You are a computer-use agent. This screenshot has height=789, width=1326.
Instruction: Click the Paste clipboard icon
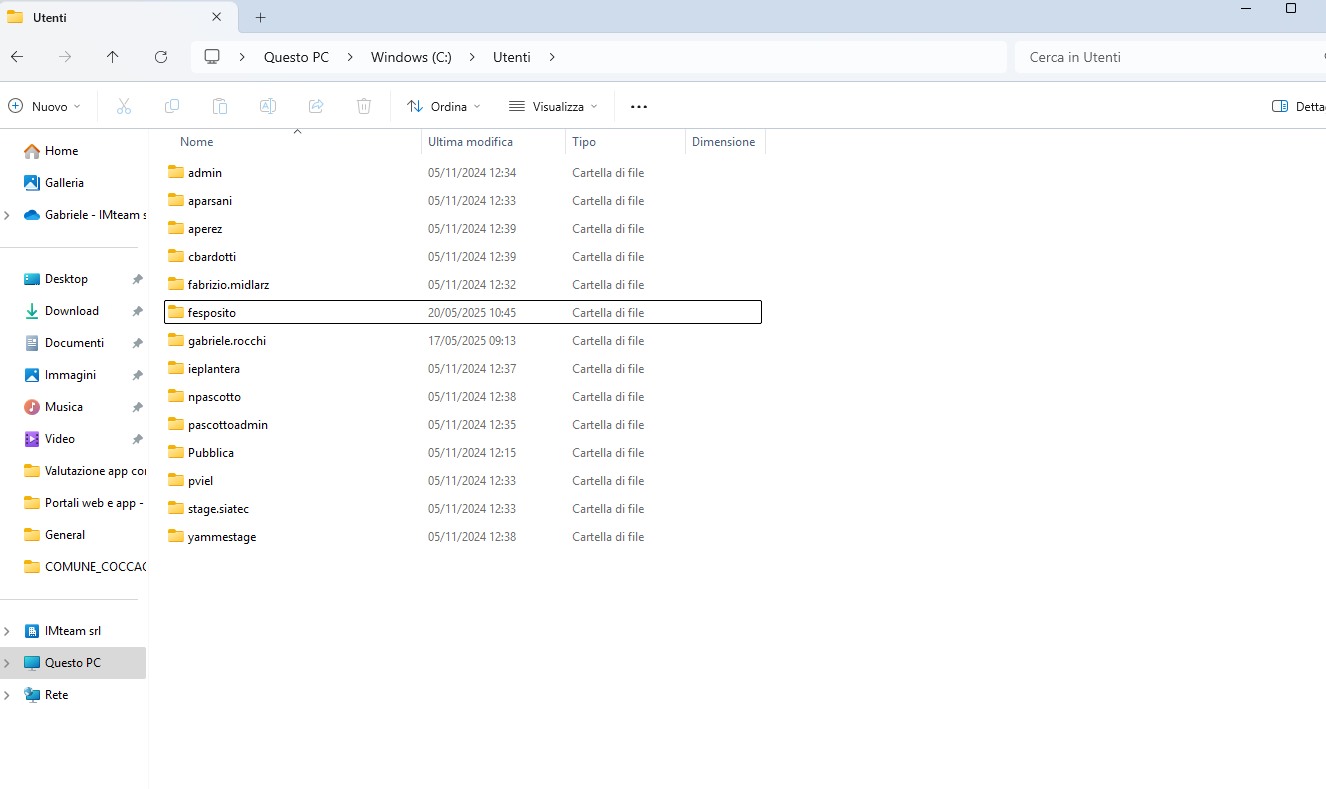(220, 106)
